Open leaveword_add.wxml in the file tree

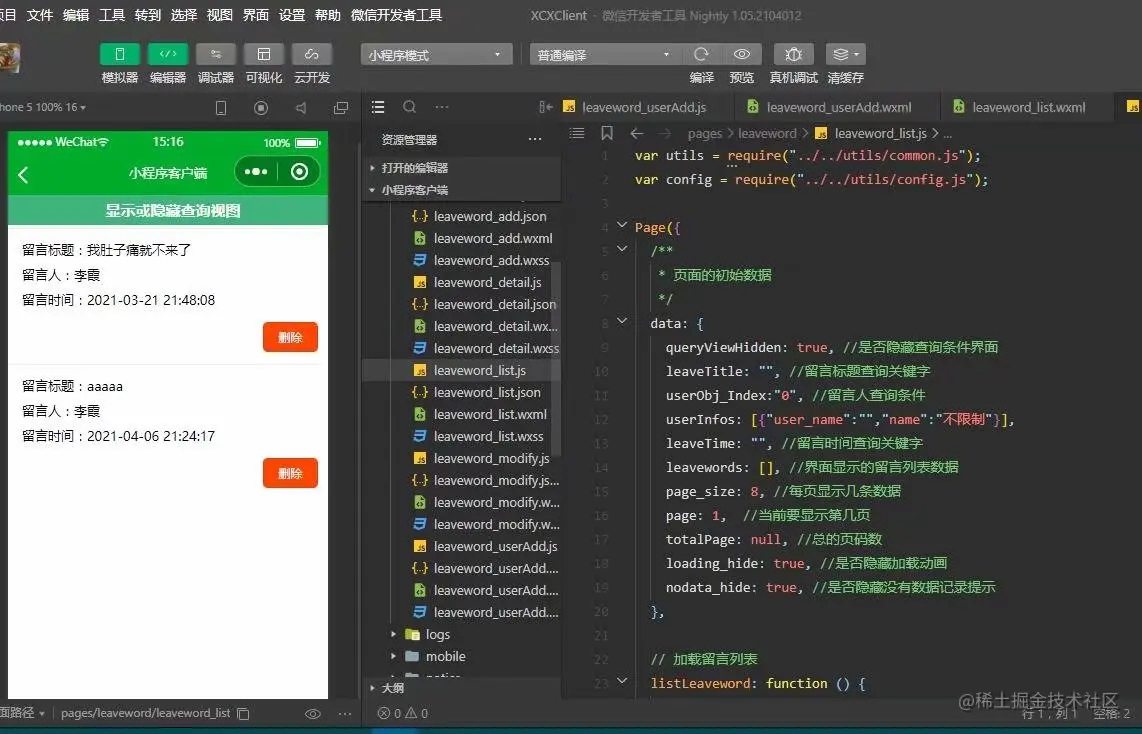pos(492,238)
